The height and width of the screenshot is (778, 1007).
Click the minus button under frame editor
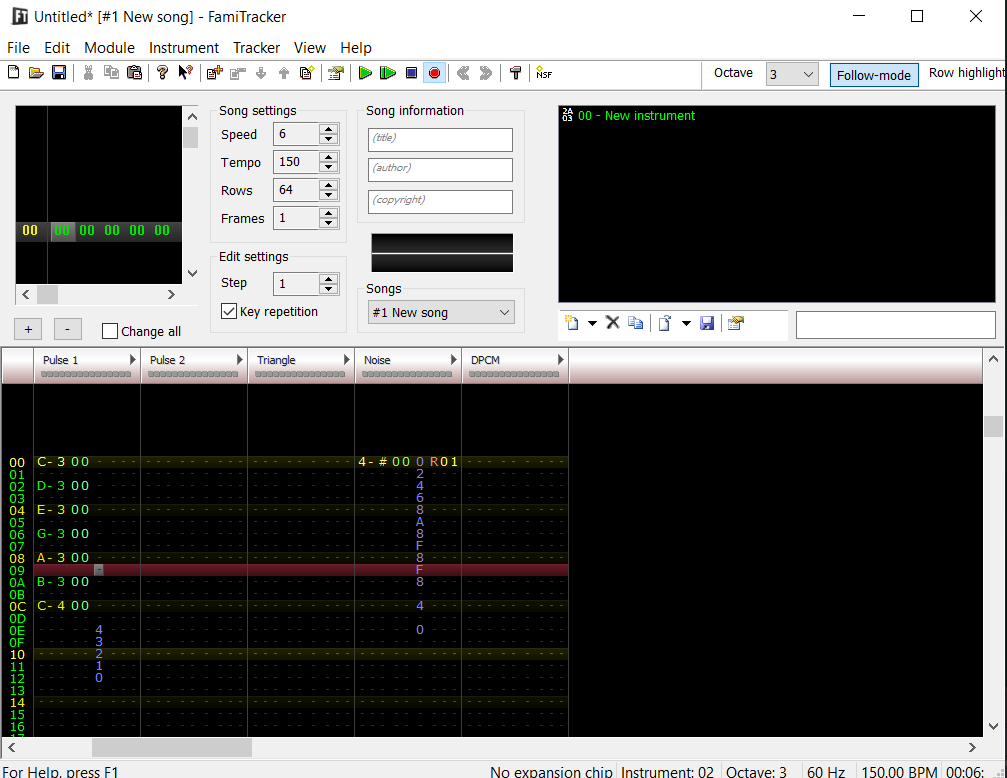(x=67, y=330)
